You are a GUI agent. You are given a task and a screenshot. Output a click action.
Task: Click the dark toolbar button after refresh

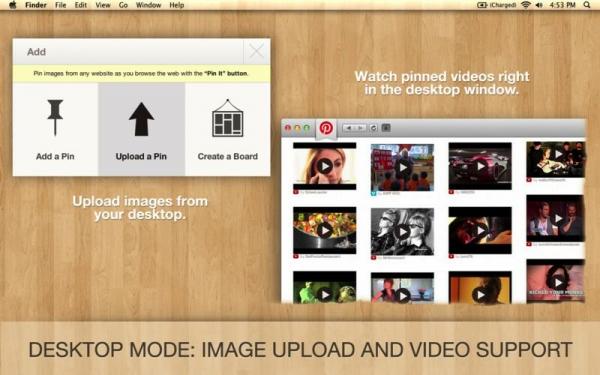point(386,128)
